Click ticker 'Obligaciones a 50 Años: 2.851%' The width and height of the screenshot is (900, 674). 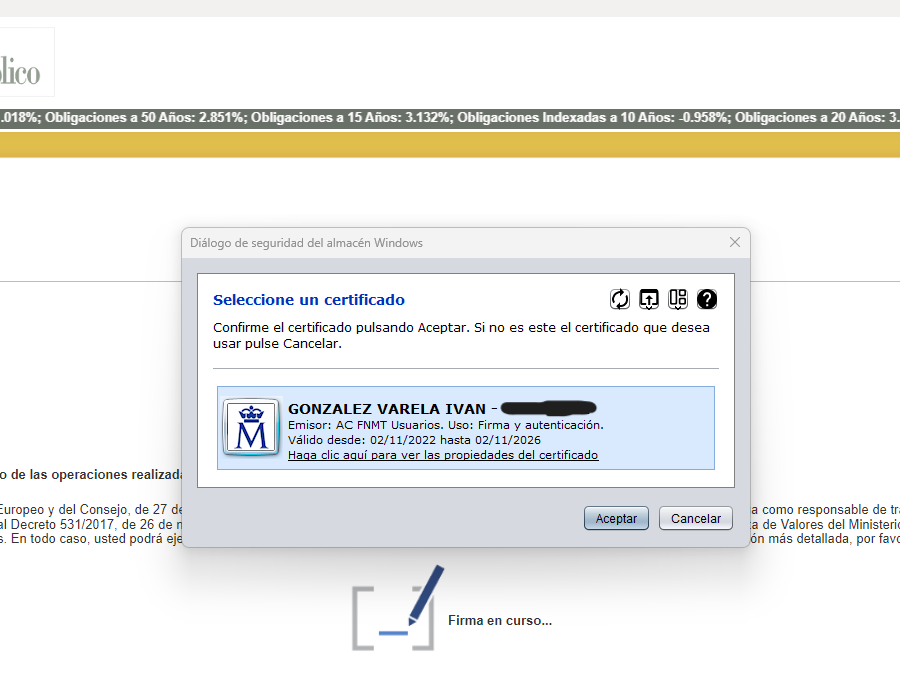(x=146, y=117)
